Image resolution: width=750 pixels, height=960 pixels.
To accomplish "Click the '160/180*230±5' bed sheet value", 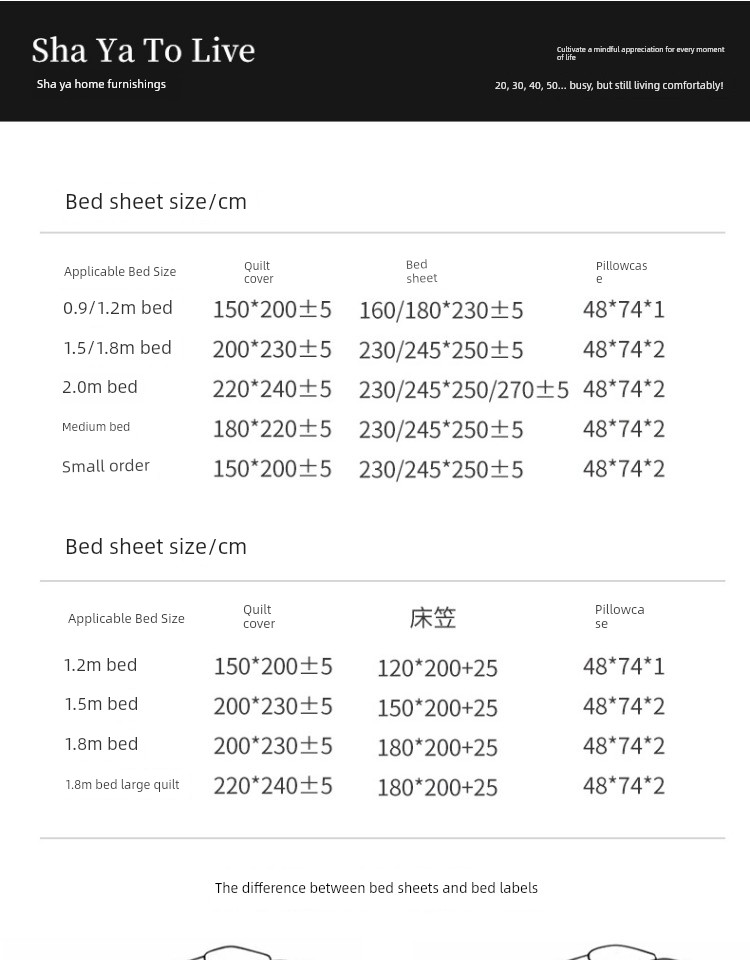I will coord(441,310).
